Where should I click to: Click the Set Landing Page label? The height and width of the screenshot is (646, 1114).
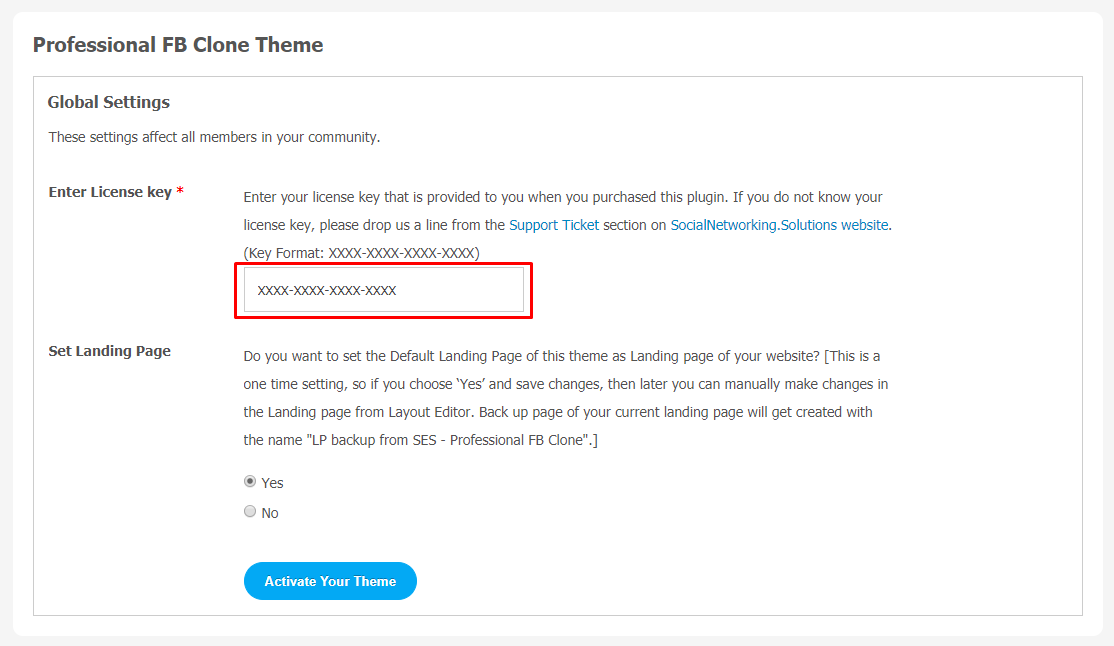[109, 351]
